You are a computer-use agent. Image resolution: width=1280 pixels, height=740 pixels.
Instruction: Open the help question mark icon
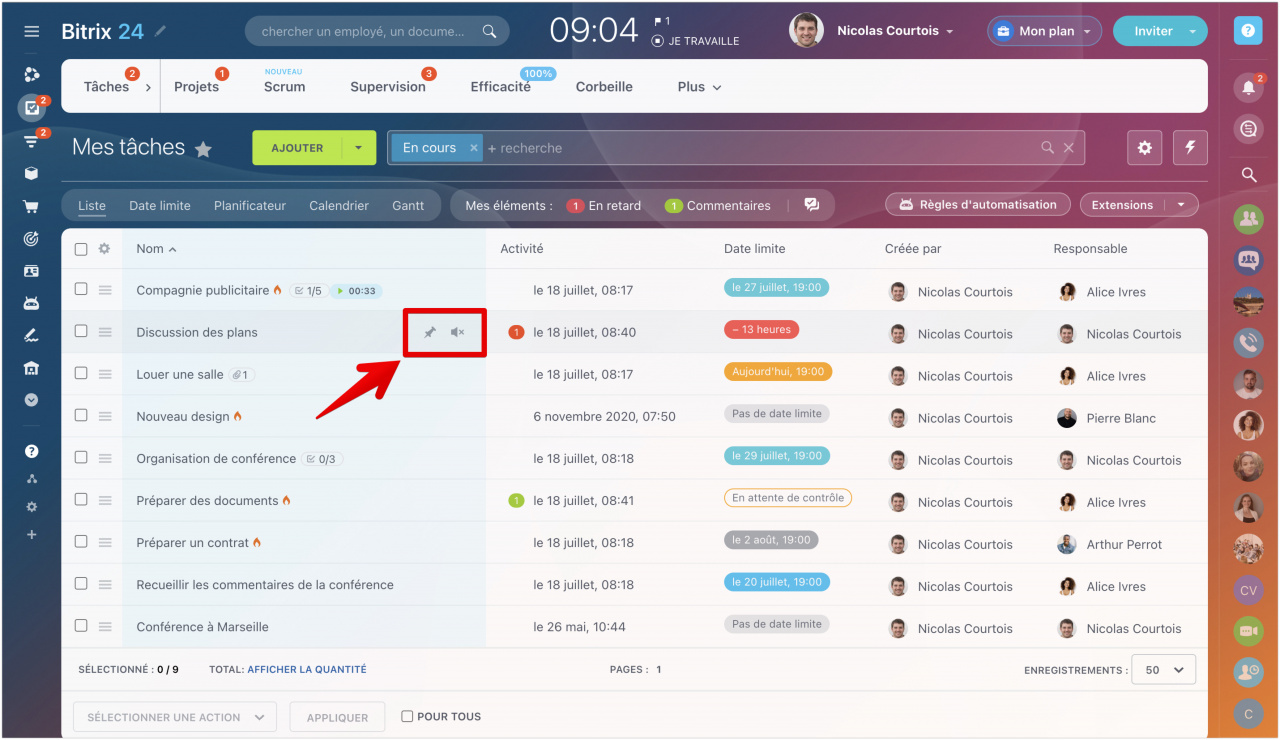[1247, 31]
